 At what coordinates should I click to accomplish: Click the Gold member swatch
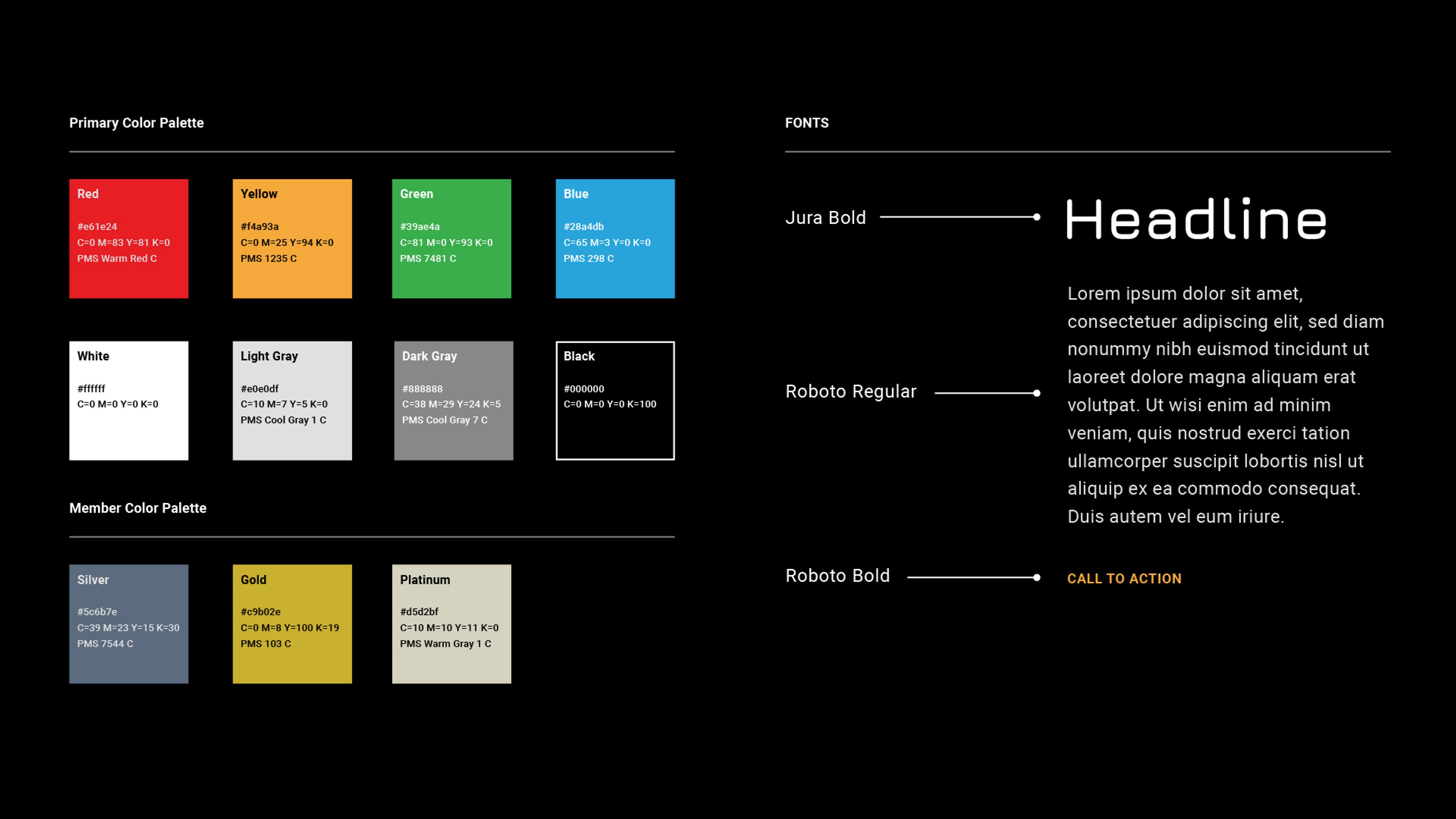(x=292, y=623)
